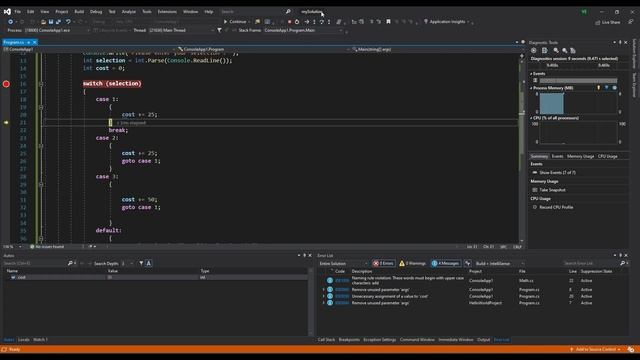Open the Extensions menu
Viewport: 640px width, 360px height.
[x=167, y=11]
